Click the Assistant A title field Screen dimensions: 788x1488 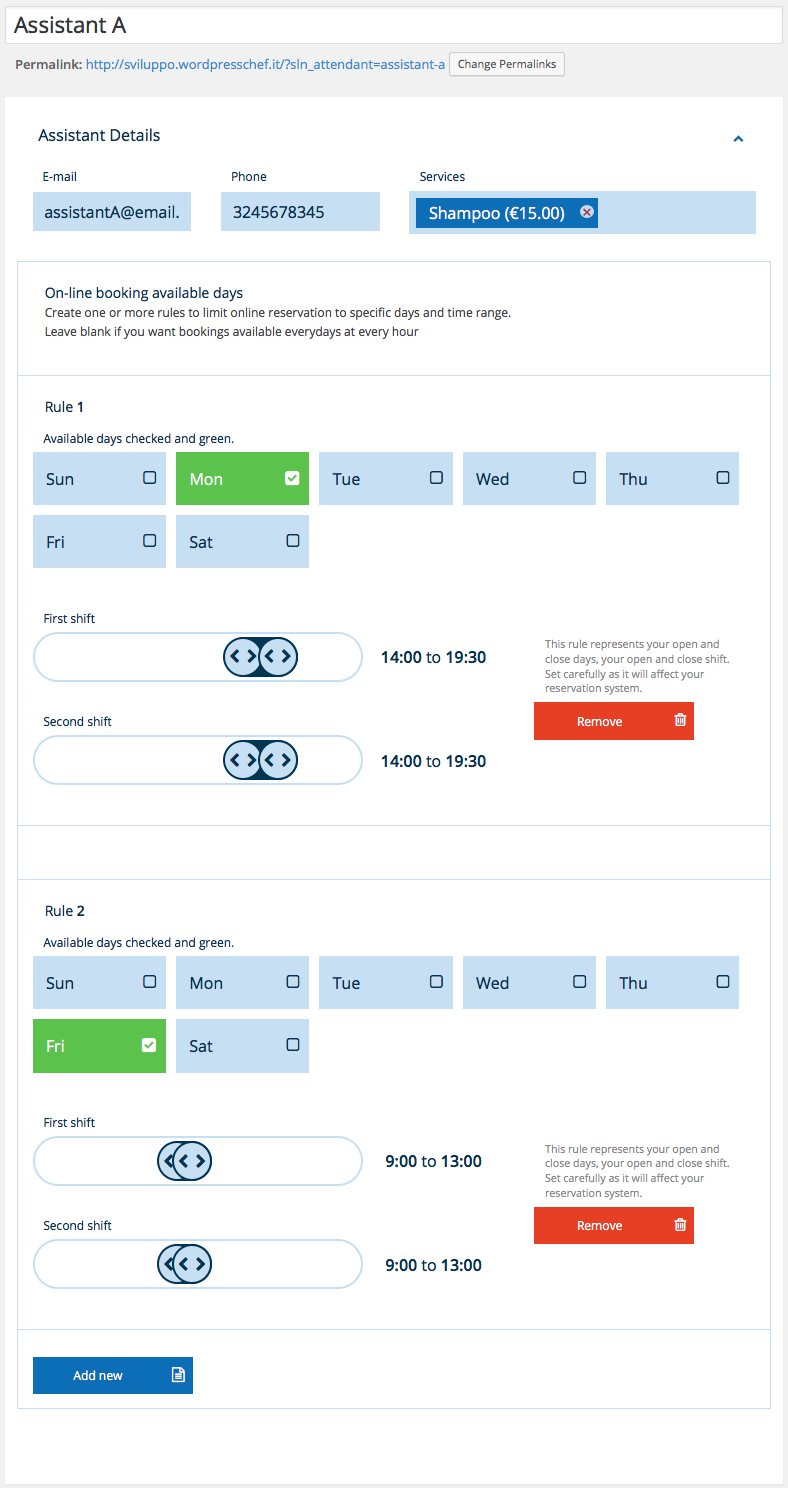394,25
